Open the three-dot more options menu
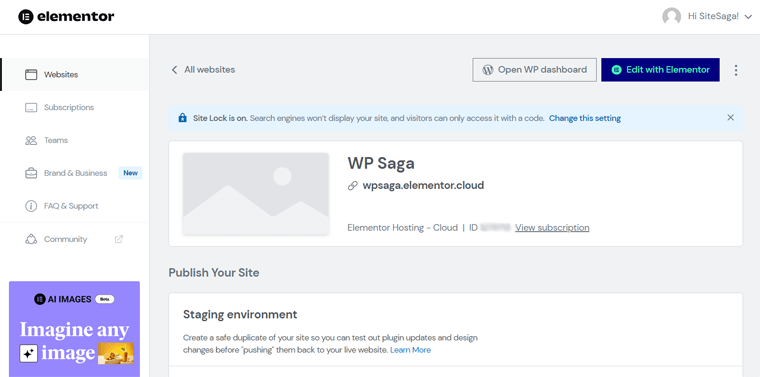The image size is (760, 377). 736,70
